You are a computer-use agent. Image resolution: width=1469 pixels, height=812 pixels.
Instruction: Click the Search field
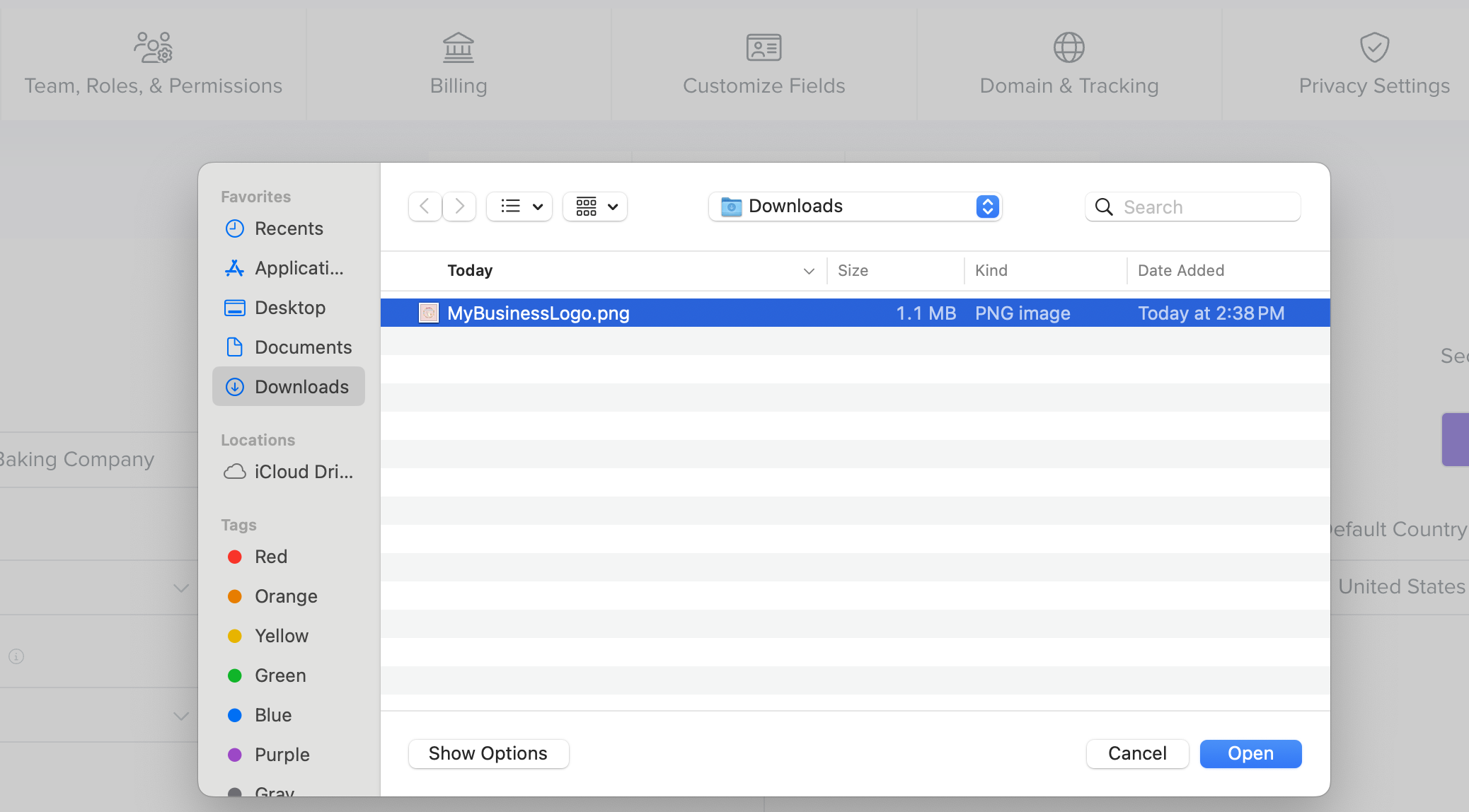[x=1203, y=207]
